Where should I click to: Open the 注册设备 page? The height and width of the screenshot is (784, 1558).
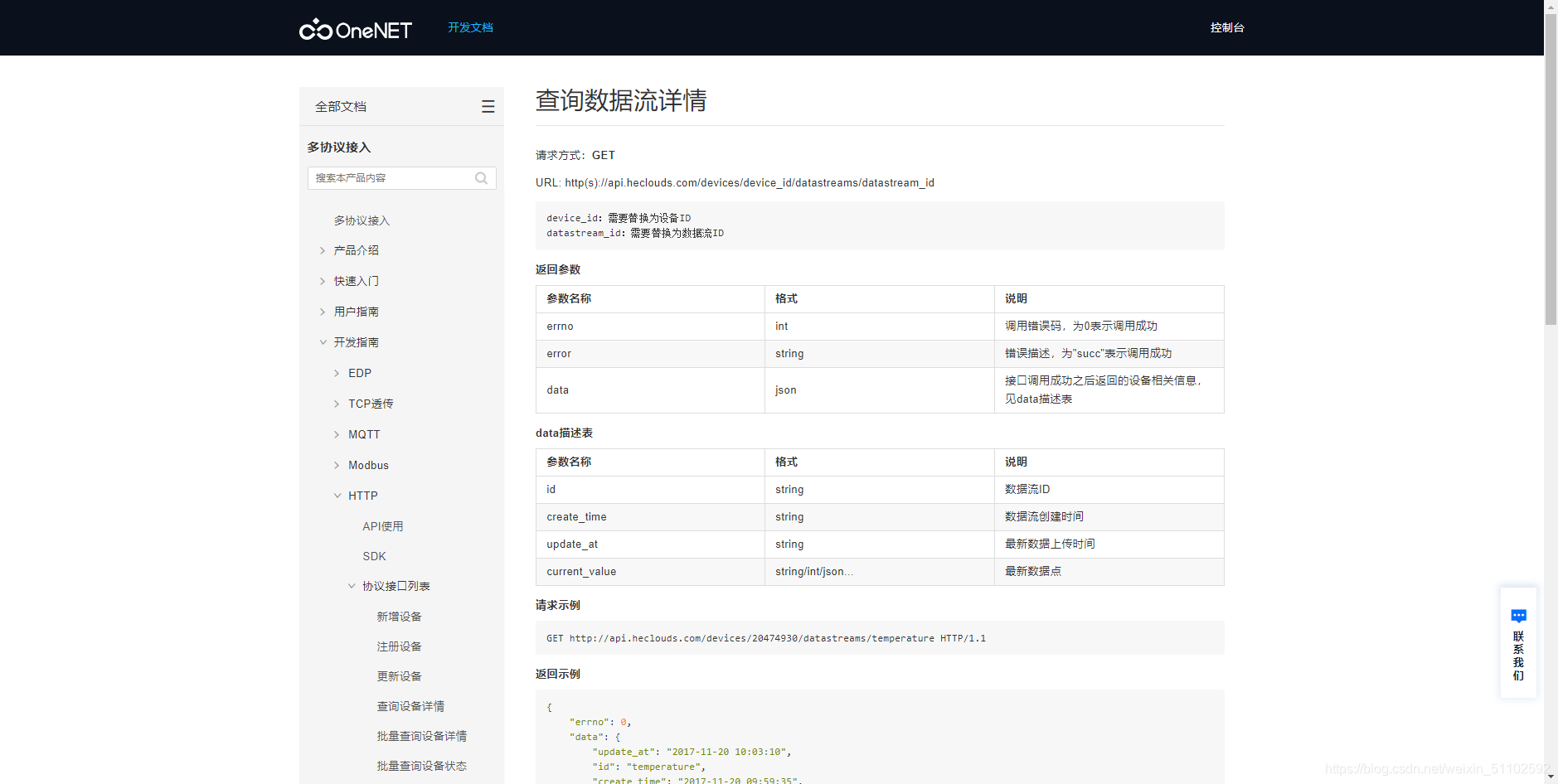point(399,646)
